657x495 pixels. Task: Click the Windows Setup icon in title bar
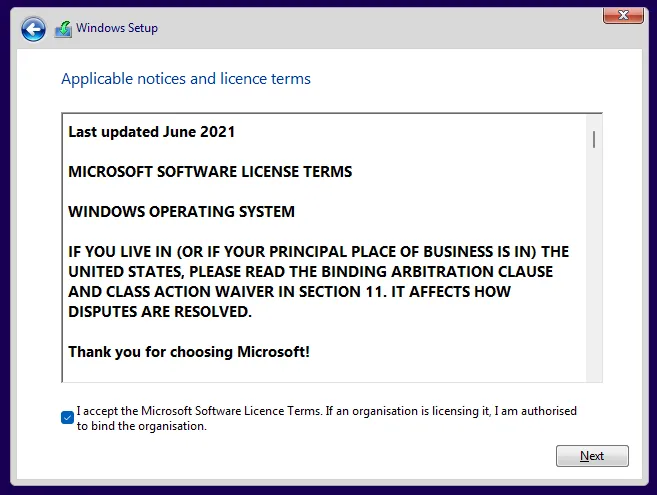pyautogui.click(x=63, y=29)
